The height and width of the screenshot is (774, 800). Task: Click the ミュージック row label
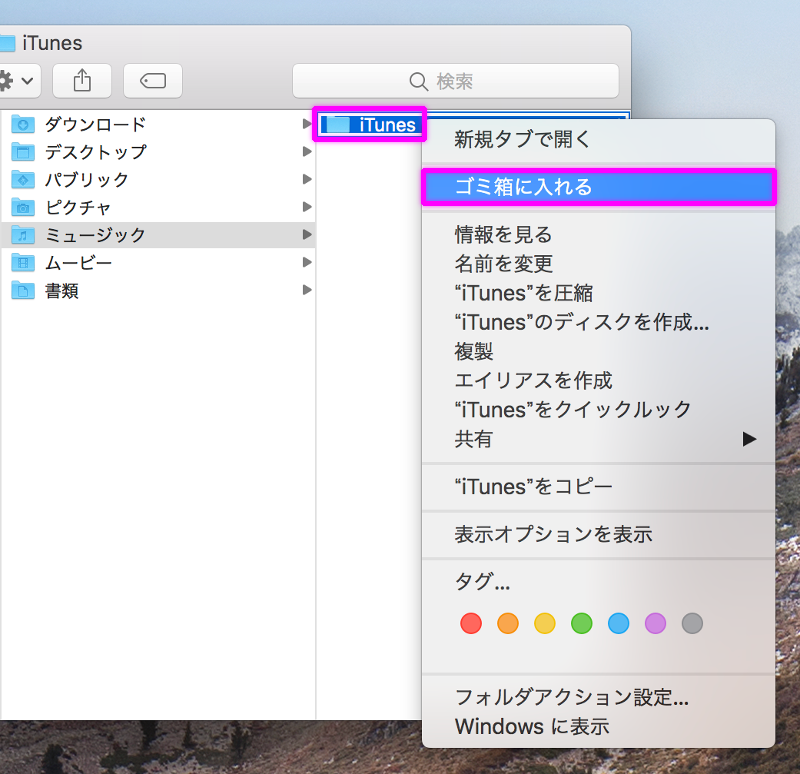(x=95, y=235)
